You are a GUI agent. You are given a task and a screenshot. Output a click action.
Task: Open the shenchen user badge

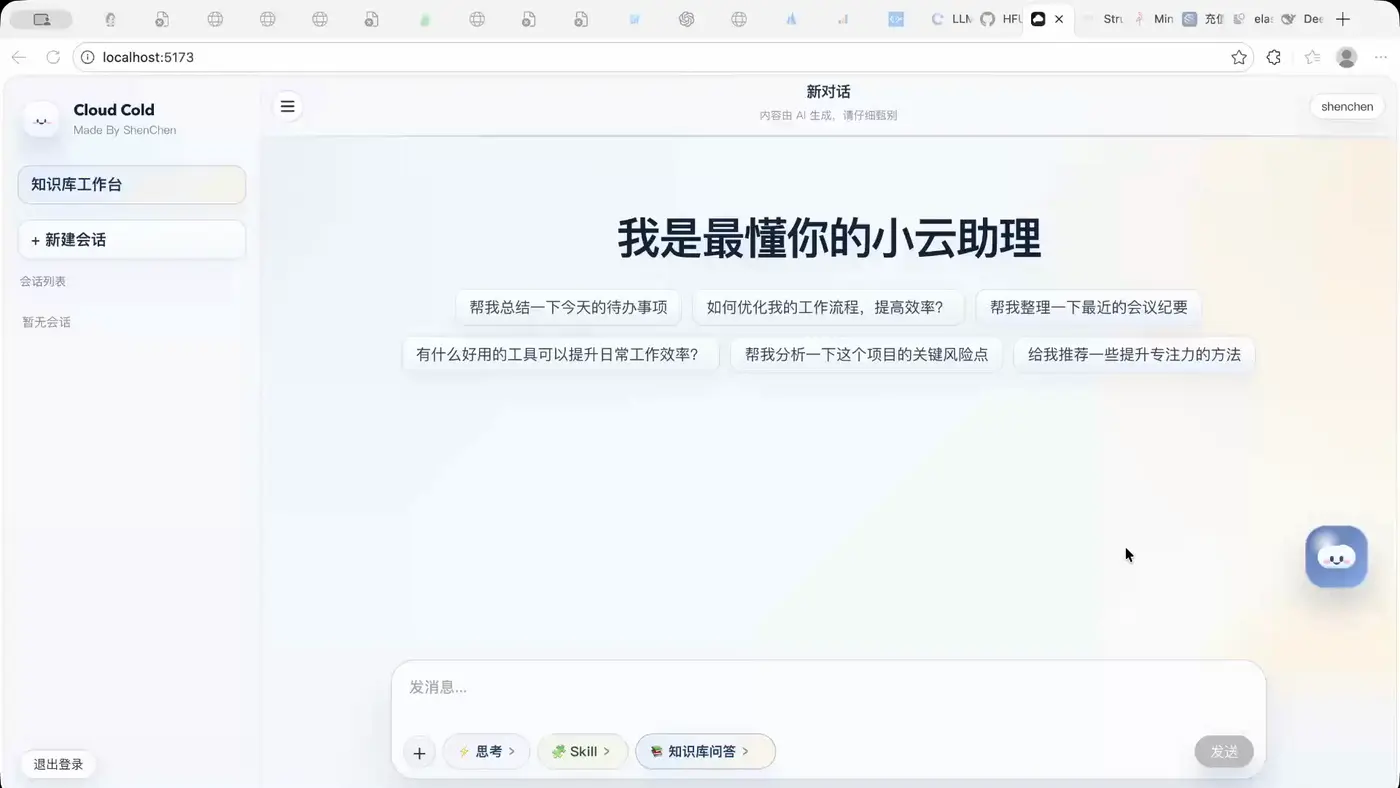[x=1347, y=107]
